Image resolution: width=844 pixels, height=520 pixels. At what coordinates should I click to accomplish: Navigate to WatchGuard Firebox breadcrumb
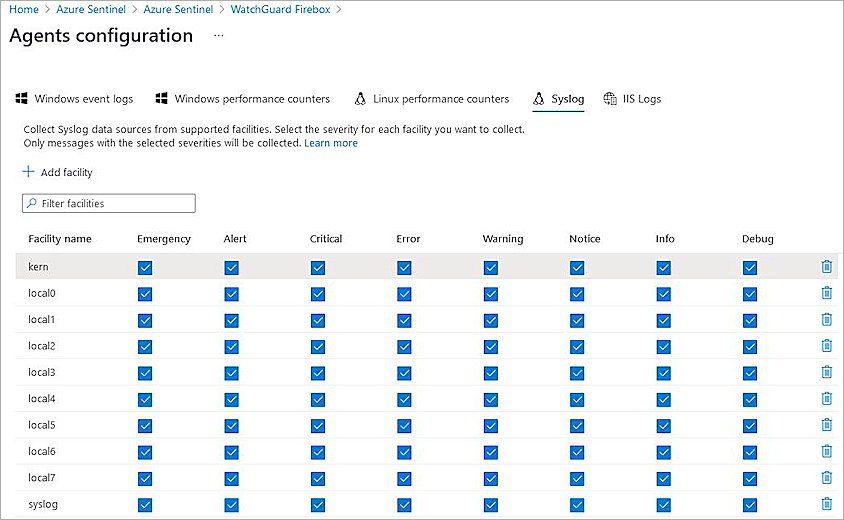(281, 9)
